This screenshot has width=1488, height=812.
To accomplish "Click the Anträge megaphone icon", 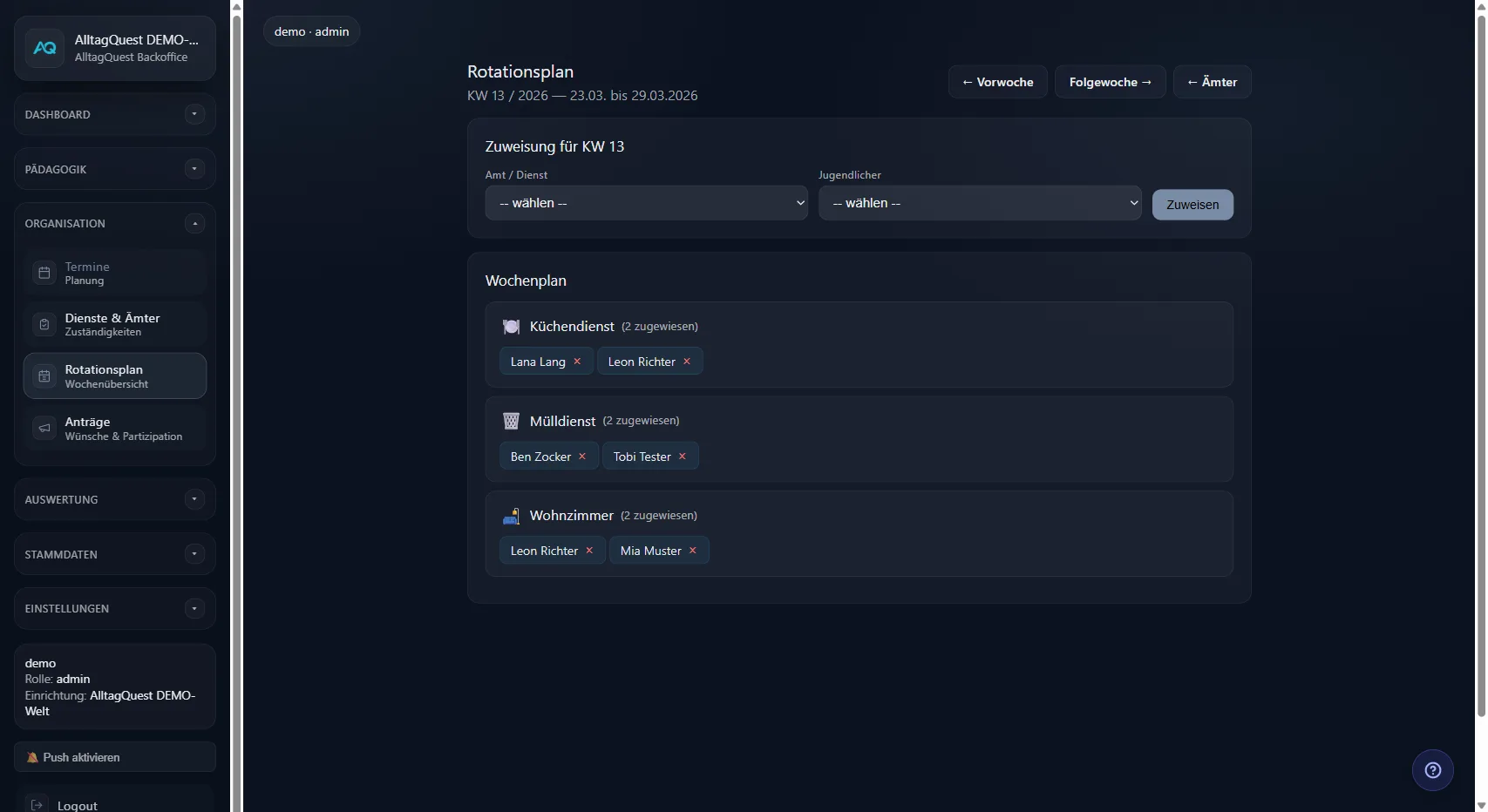I will pyautogui.click(x=44, y=428).
